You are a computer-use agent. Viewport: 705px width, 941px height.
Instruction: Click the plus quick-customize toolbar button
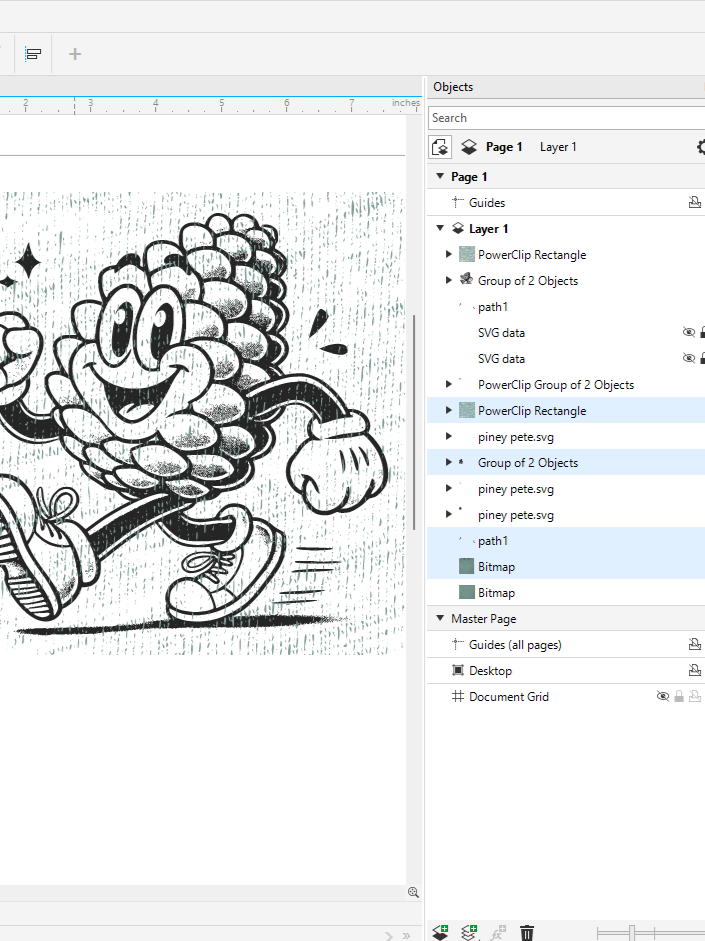click(x=75, y=54)
